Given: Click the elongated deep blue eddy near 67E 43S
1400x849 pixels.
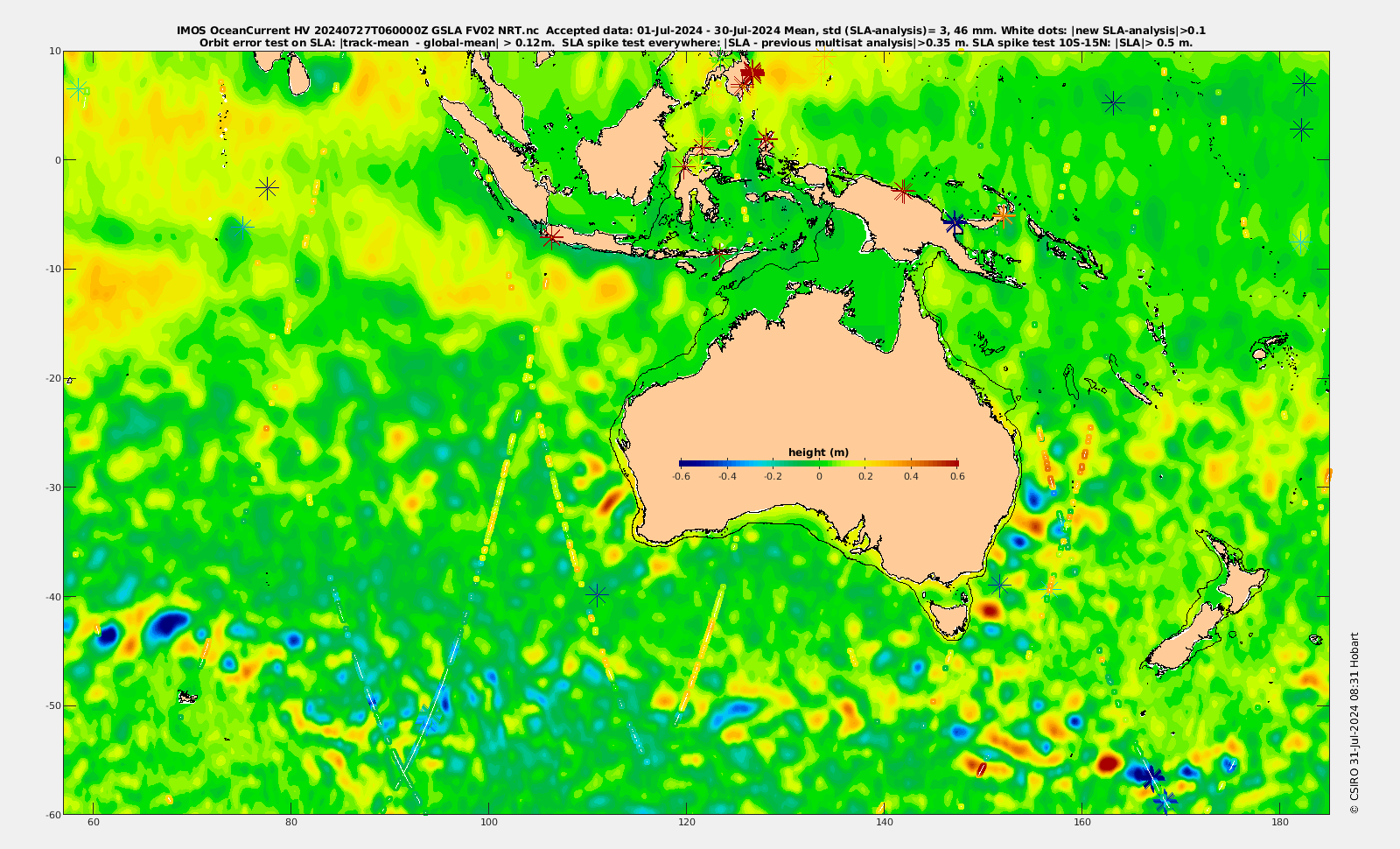Looking at the screenshot, I should (x=167, y=624).
